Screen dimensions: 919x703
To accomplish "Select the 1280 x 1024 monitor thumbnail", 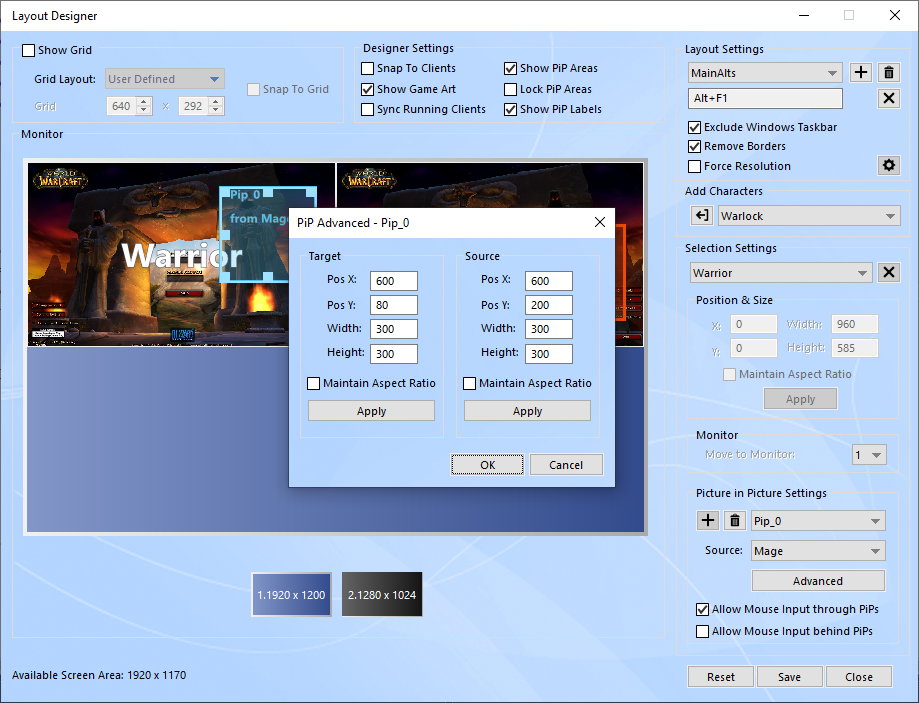I will pos(382,595).
